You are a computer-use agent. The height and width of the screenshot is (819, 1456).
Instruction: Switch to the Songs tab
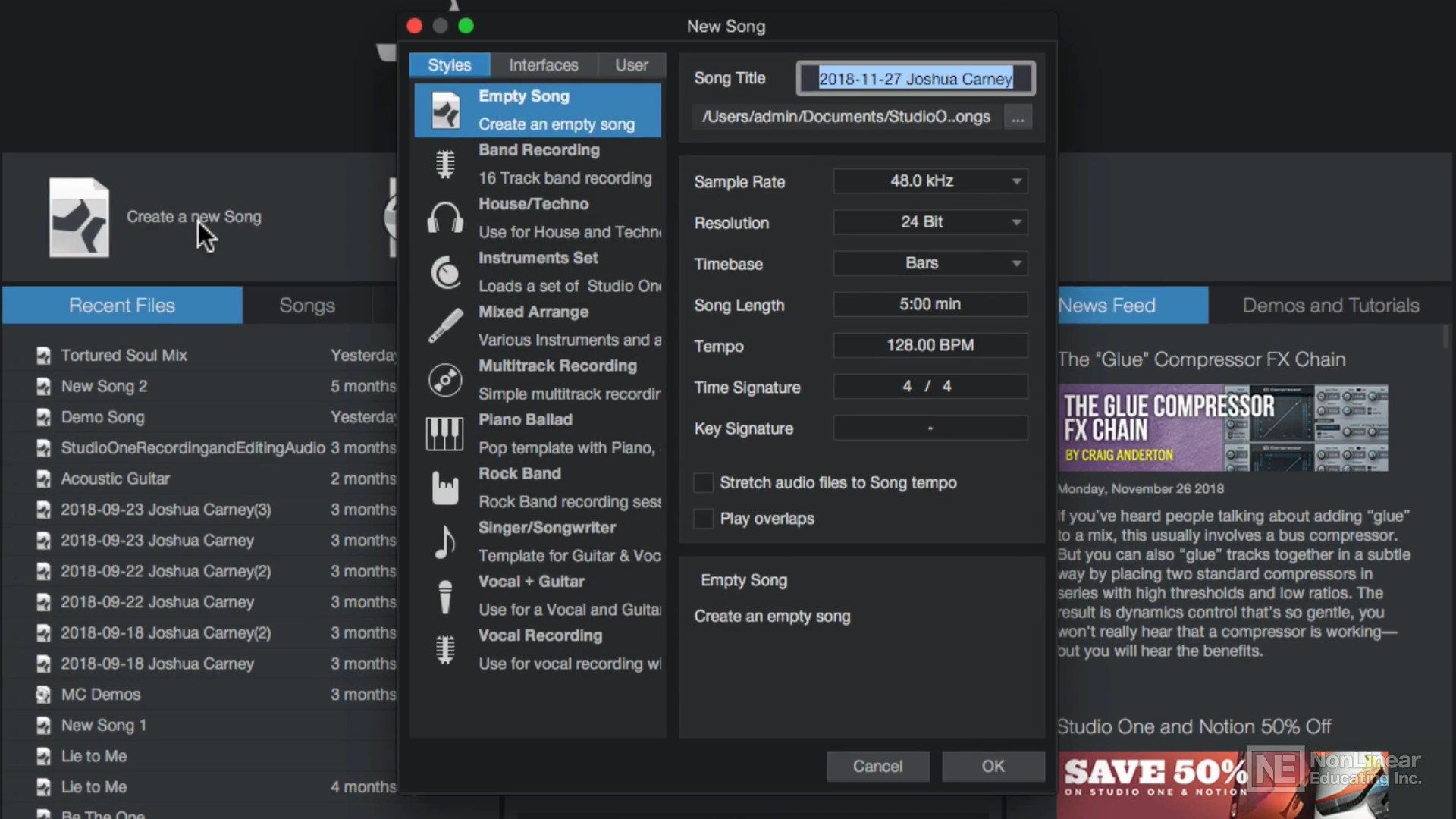coord(307,305)
